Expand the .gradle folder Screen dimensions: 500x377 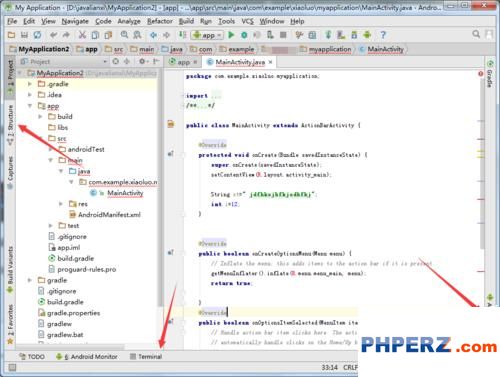click(30, 84)
